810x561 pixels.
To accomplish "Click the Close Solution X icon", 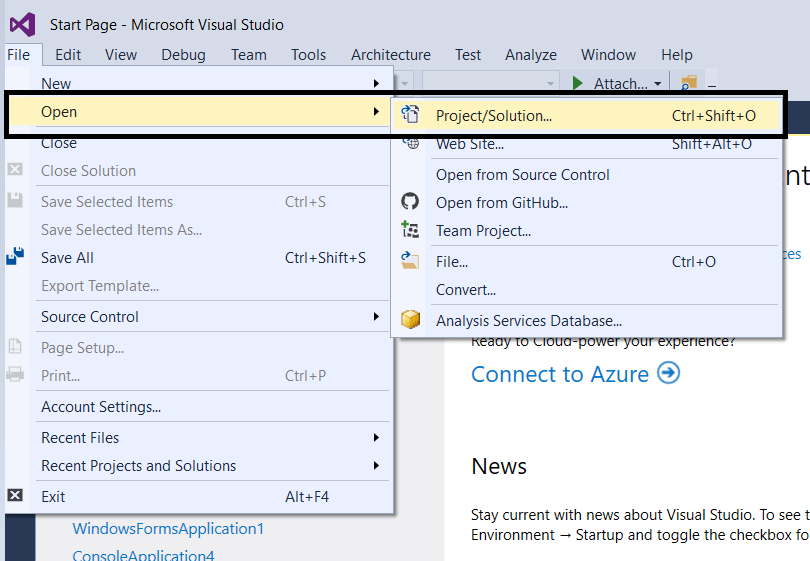I will [15, 169].
